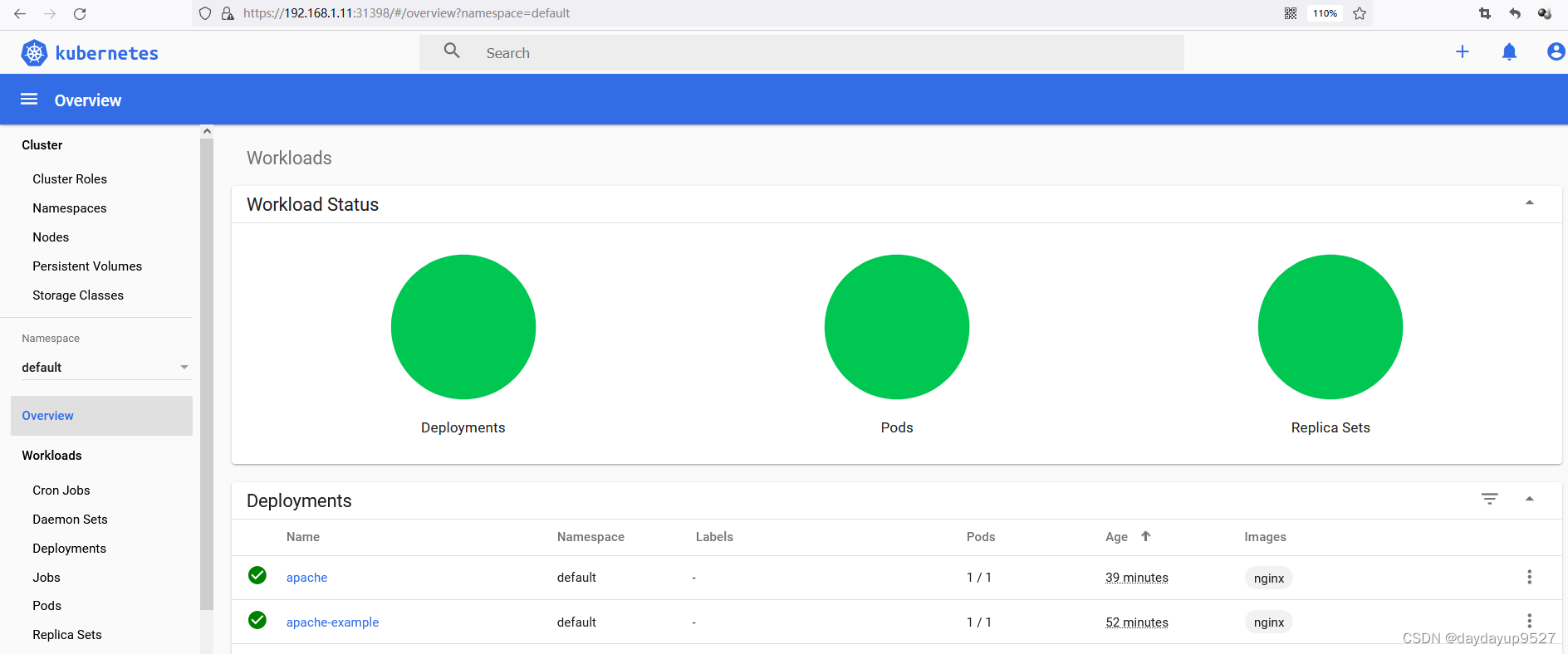
Task: Open actions menu for apache row
Action: pos(1529,577)
